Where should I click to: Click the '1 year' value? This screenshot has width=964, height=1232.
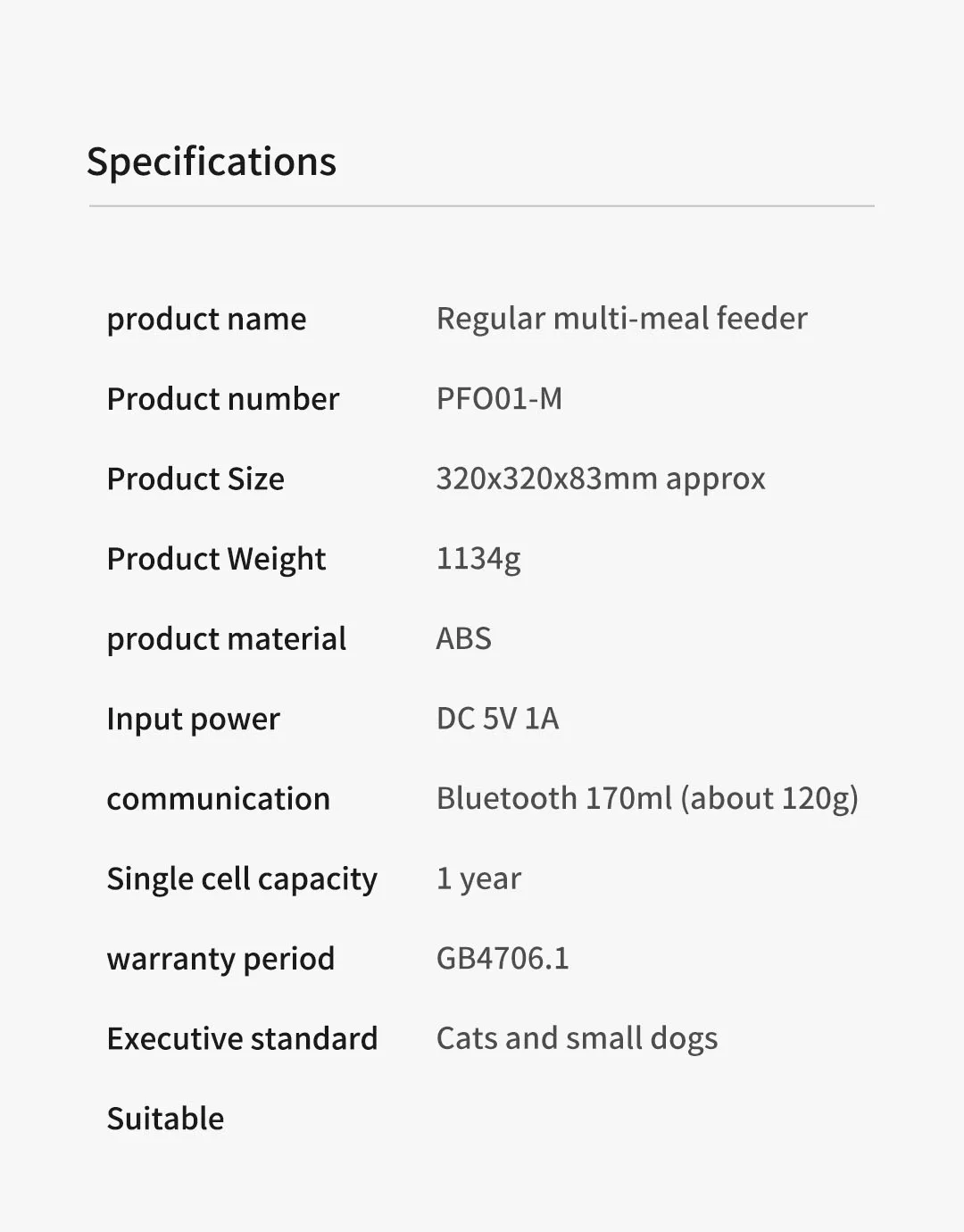[x=478, y=879]
